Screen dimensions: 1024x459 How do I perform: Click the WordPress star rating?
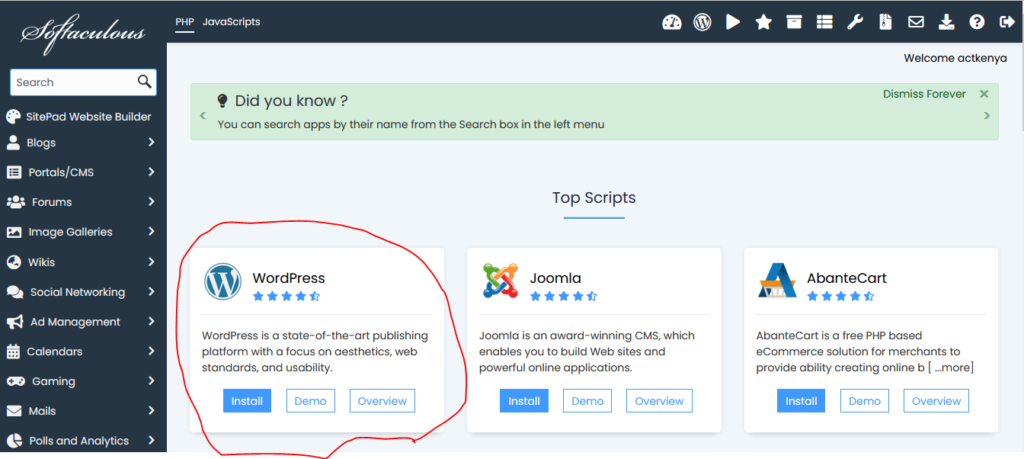(286, 296)
